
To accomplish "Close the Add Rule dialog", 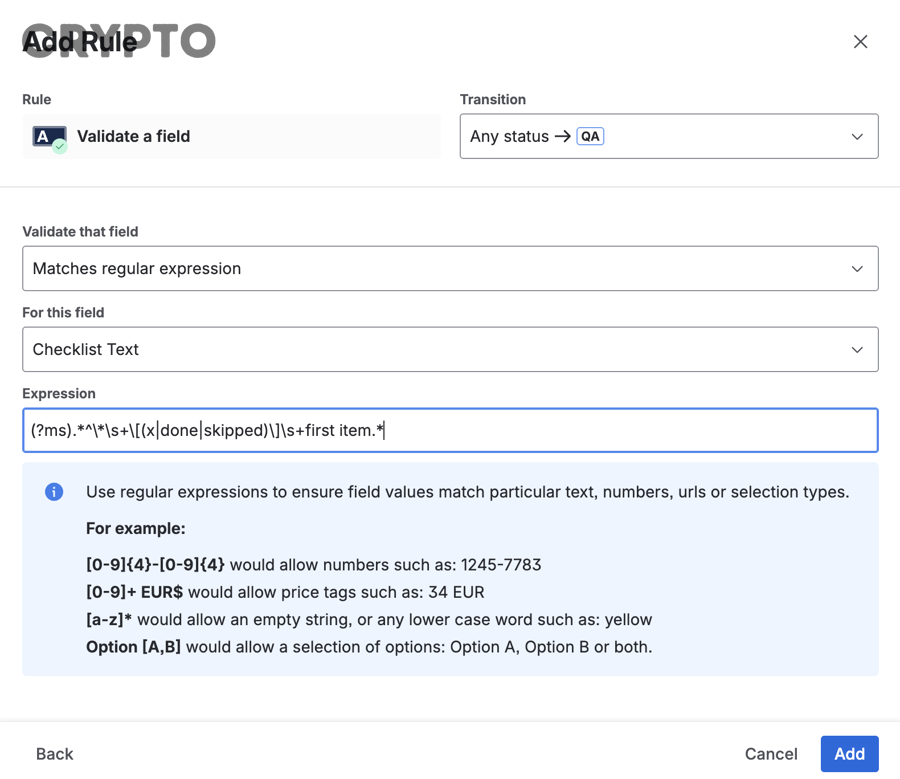I will click(x=860, y=41).
